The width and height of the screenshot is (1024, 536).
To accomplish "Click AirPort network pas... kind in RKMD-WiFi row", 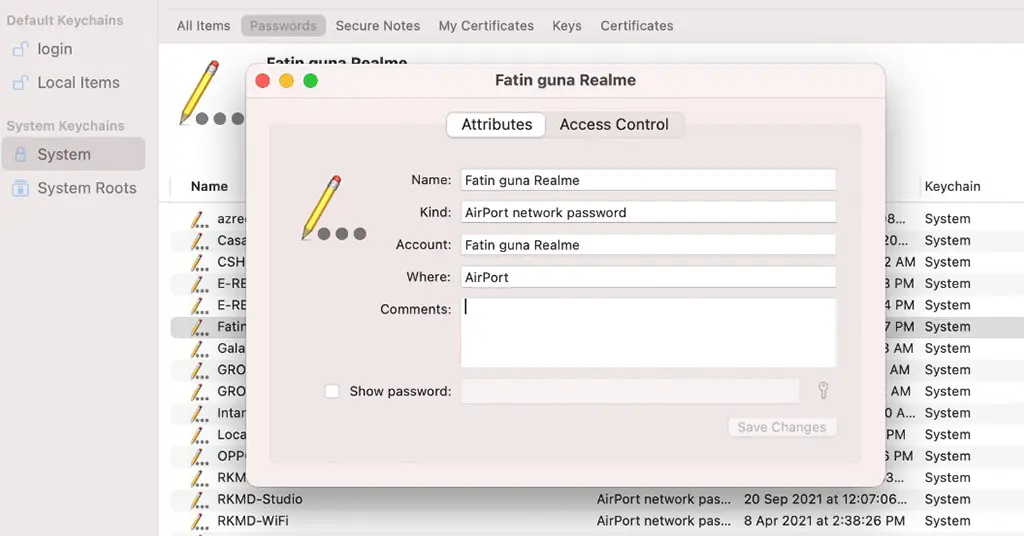I will [x=664, y=520].
